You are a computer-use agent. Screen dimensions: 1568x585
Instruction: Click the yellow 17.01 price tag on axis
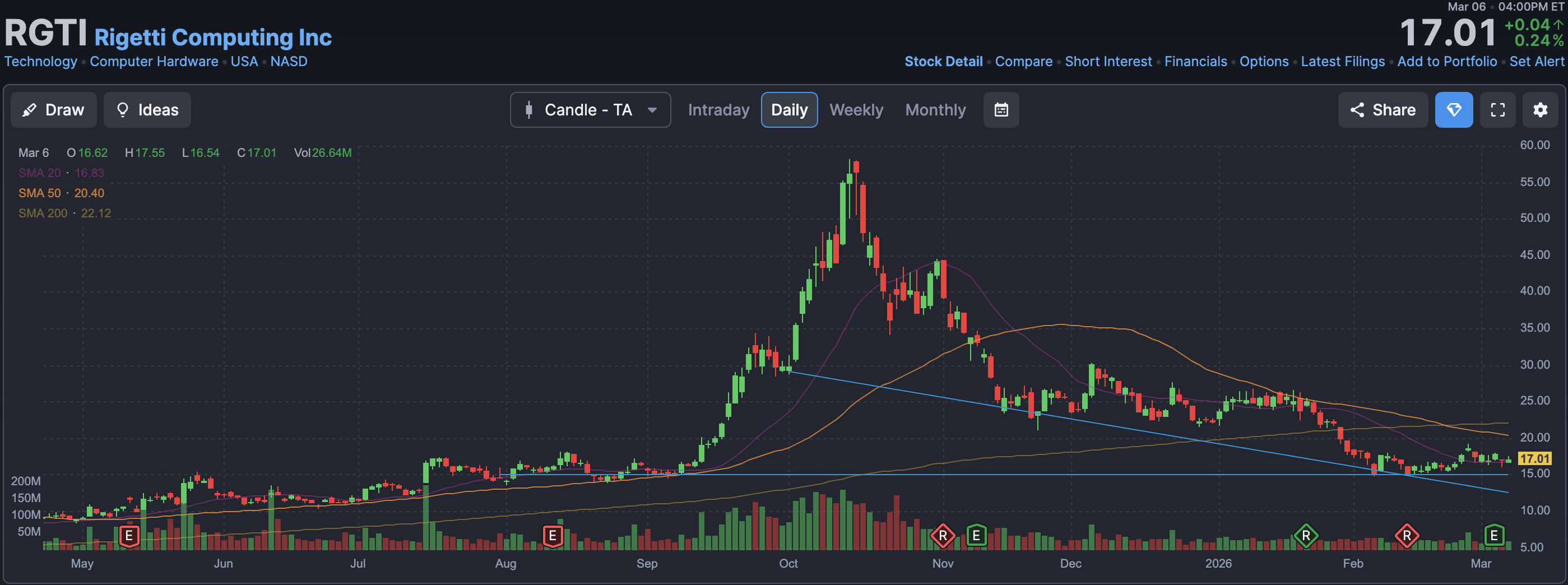(x=1534, y=458)
